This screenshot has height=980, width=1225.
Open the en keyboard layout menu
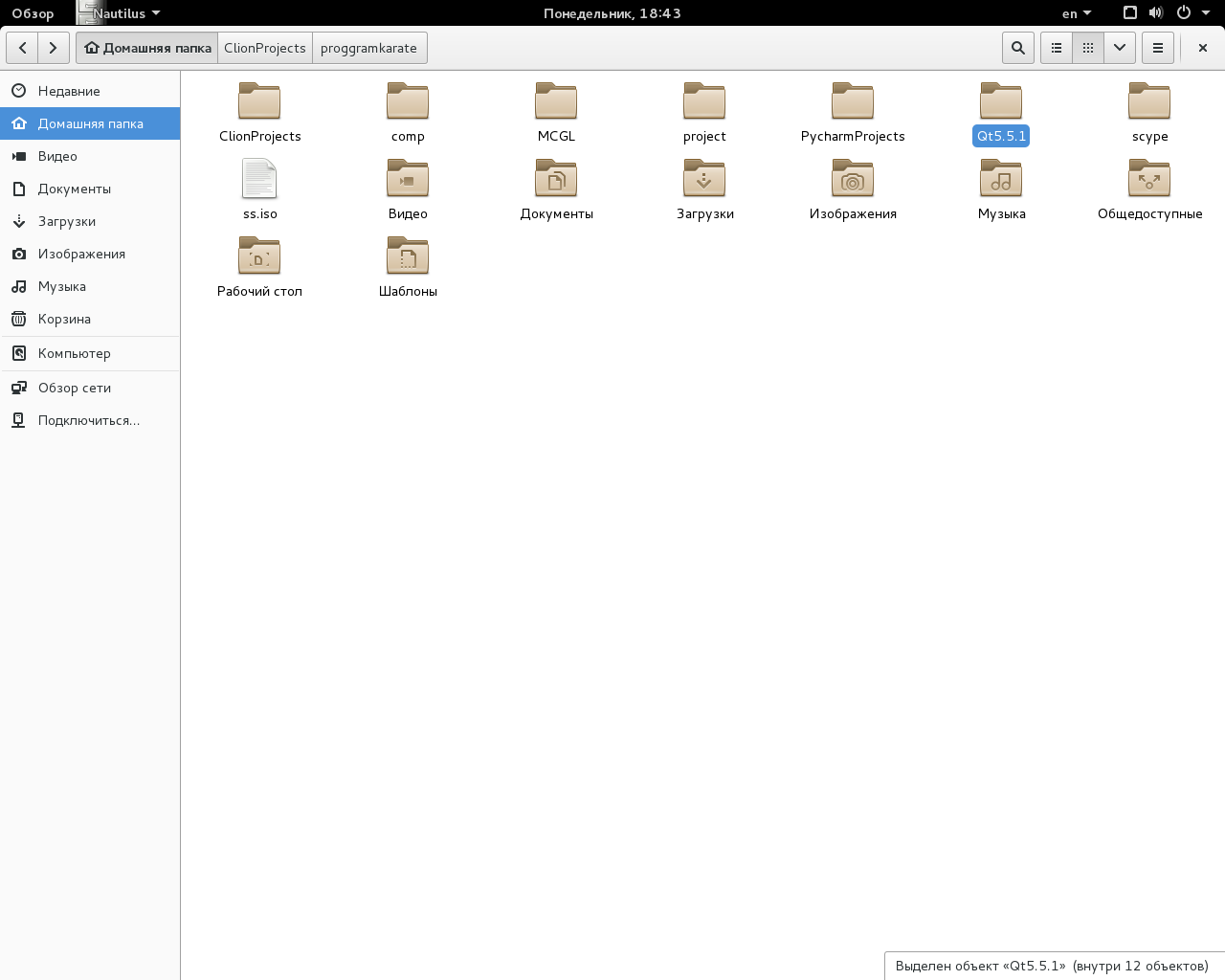(1077, 13)
